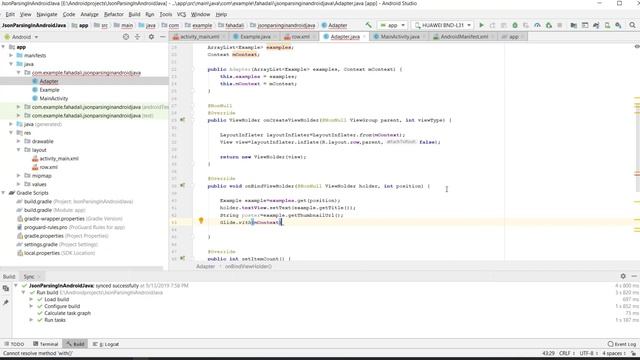Screen dimensions: 640x360
Task: Click the yellow lightbulb quick-fix icon
Action: point(201,221)
